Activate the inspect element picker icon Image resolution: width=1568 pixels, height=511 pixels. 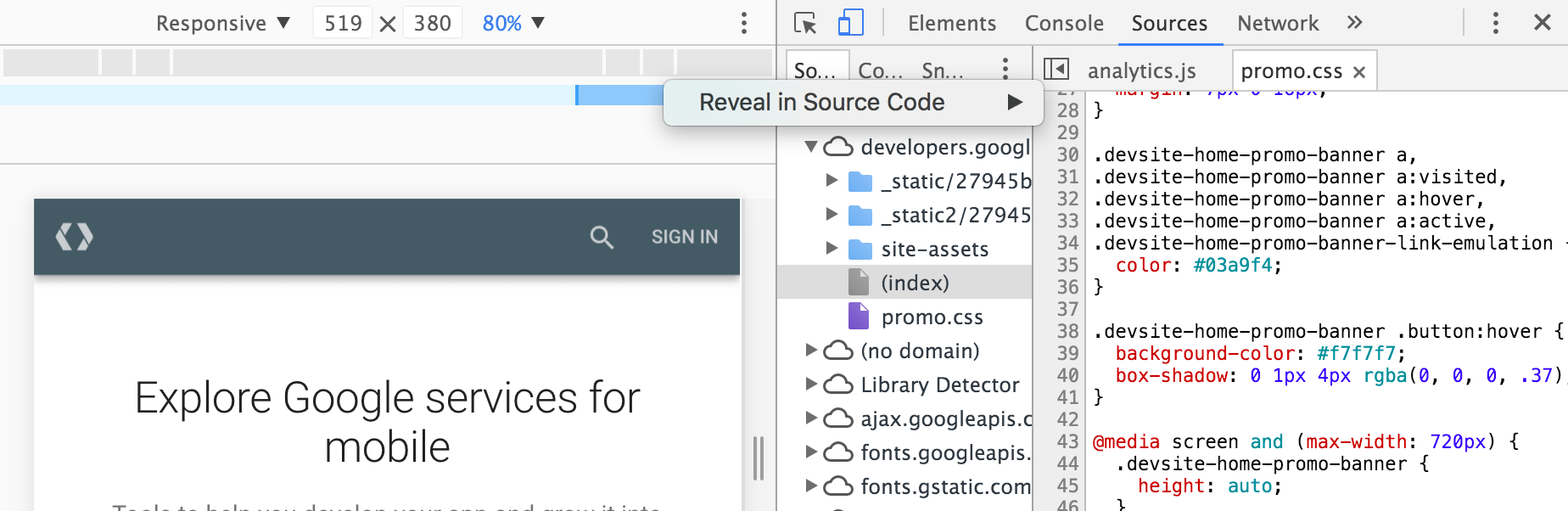tap(805, 23)
